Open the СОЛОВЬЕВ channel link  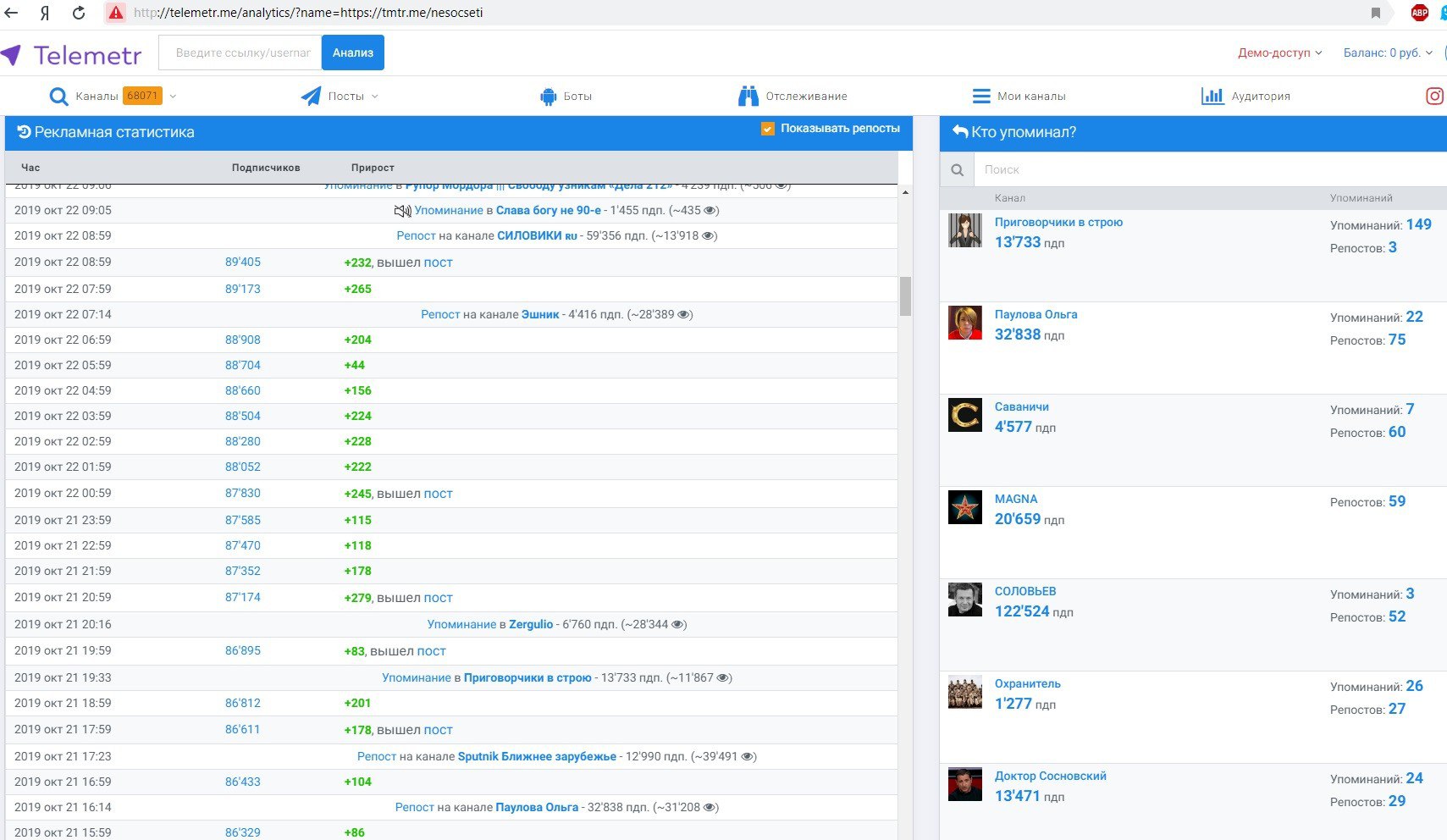pos(1025,591)
